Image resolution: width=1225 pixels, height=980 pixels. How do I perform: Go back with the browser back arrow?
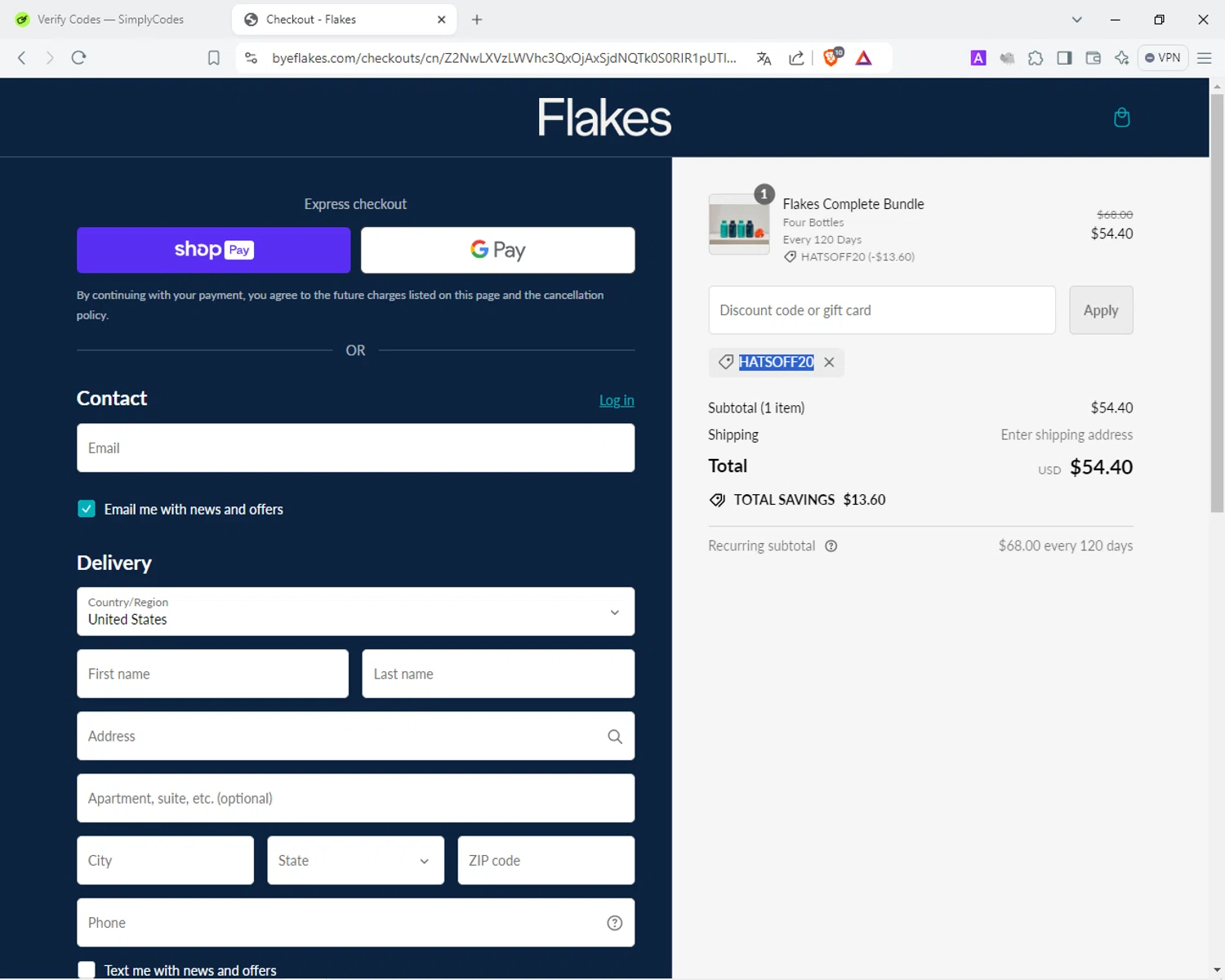point(22,58)
